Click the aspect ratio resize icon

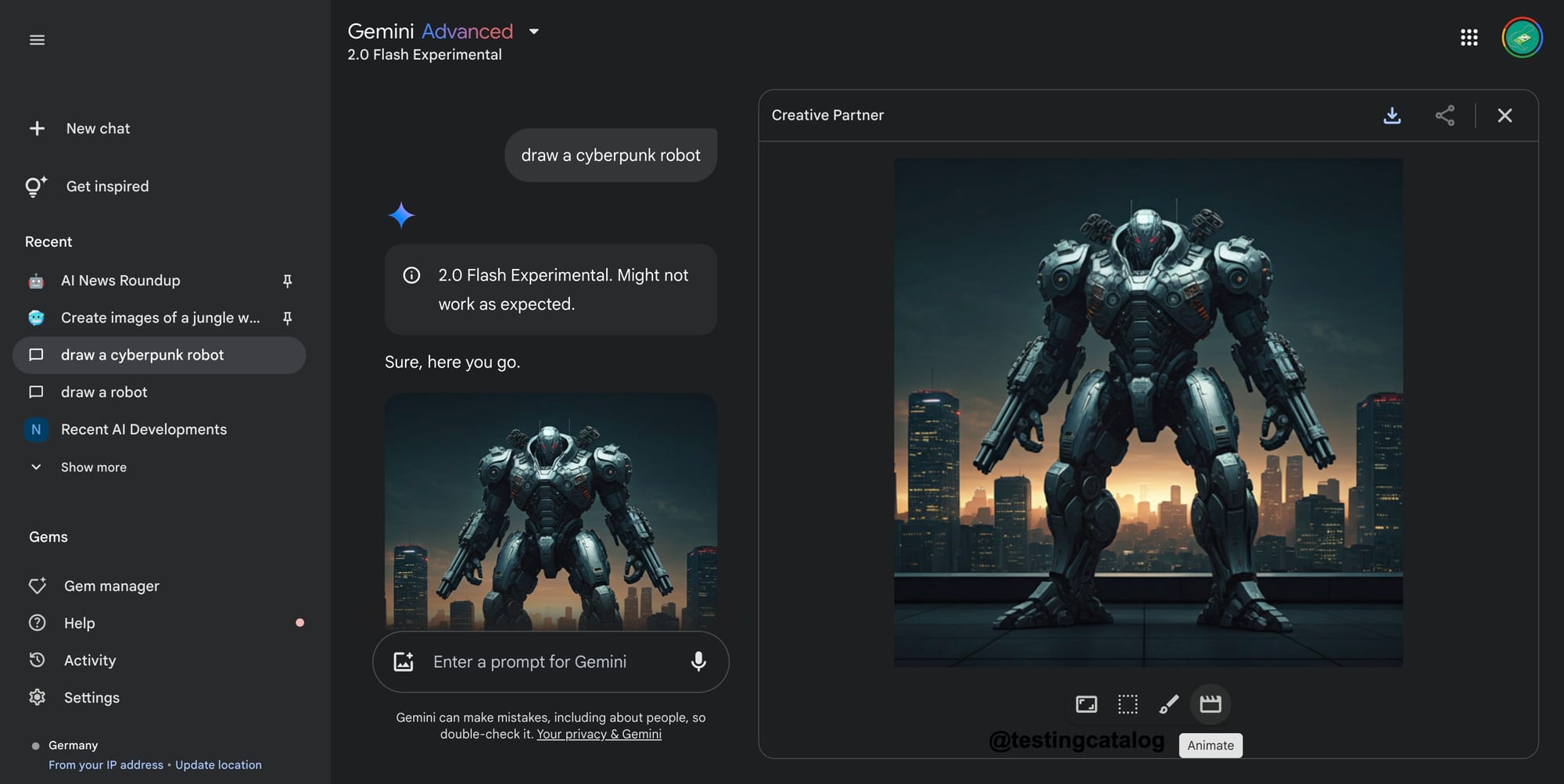[1086, 704]
